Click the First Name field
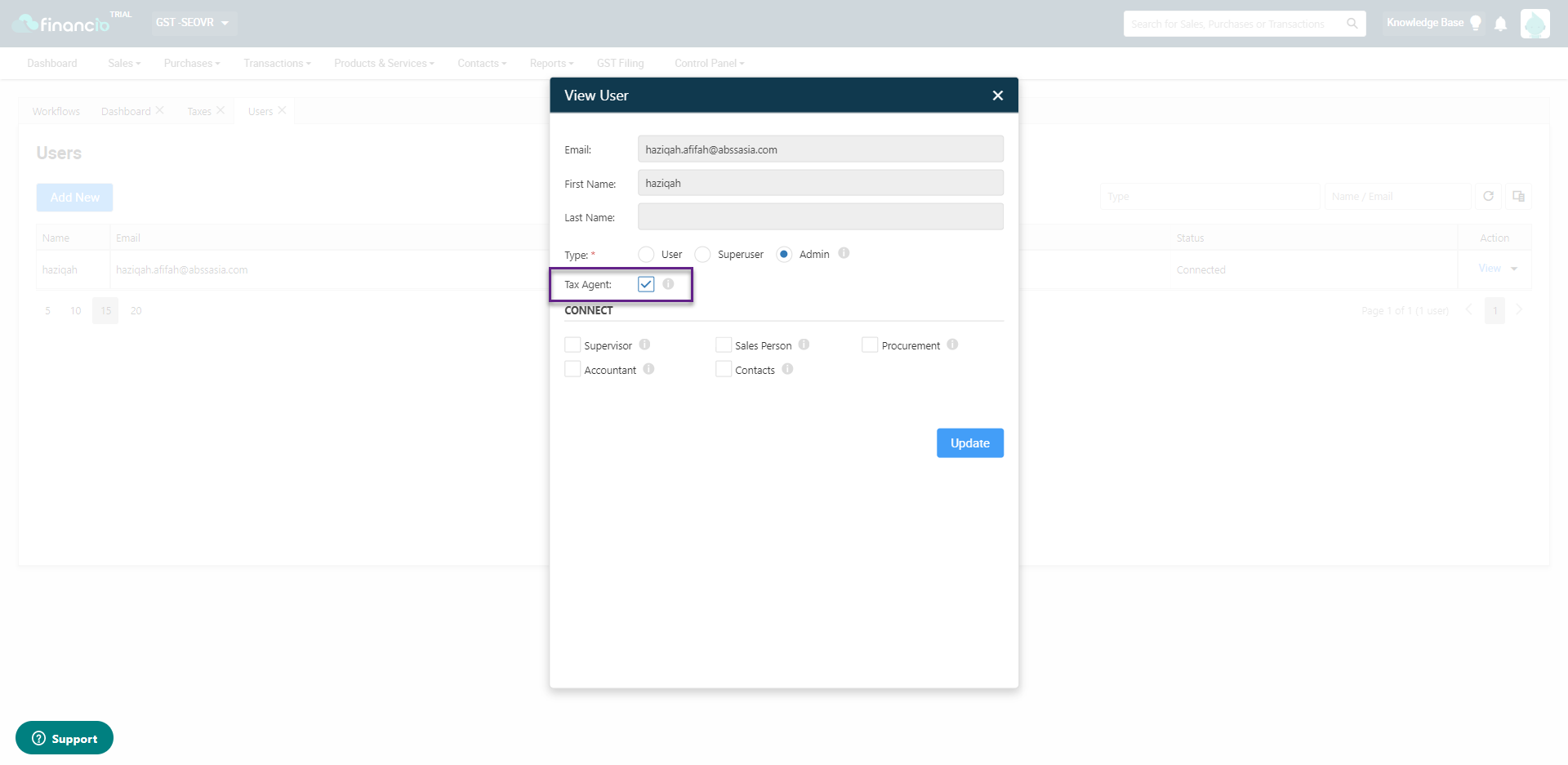 click(x=821, y=183)
